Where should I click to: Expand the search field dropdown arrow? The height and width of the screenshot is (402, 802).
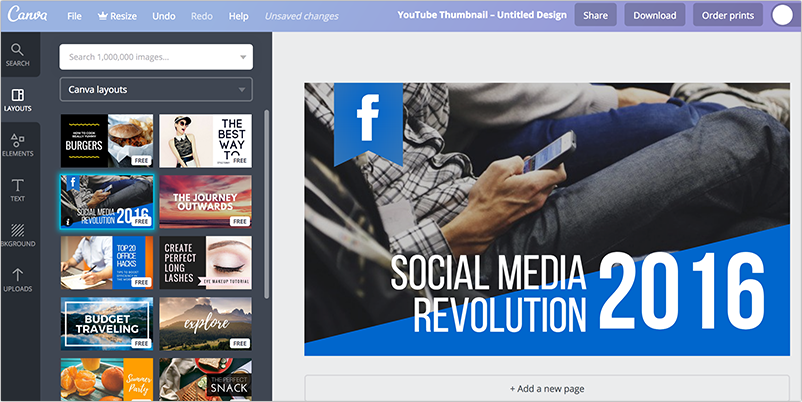(x=243, y=57)
